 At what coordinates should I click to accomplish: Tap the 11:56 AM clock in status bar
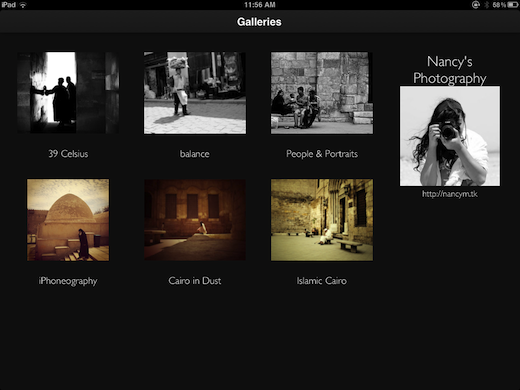(260, 5)
